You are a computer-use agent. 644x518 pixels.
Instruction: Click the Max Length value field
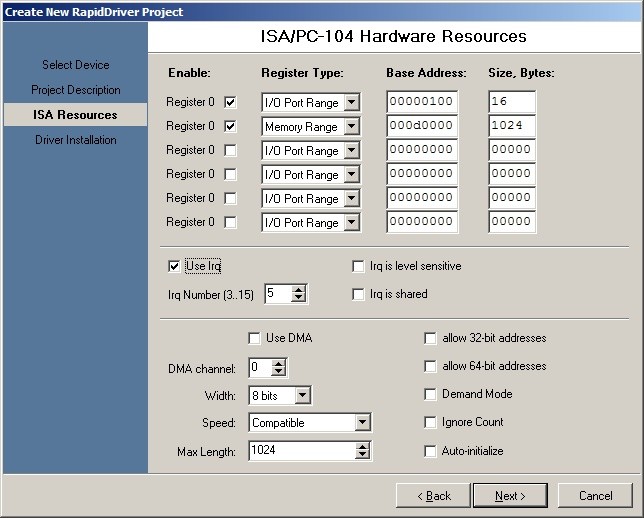(x=302, y=451)
